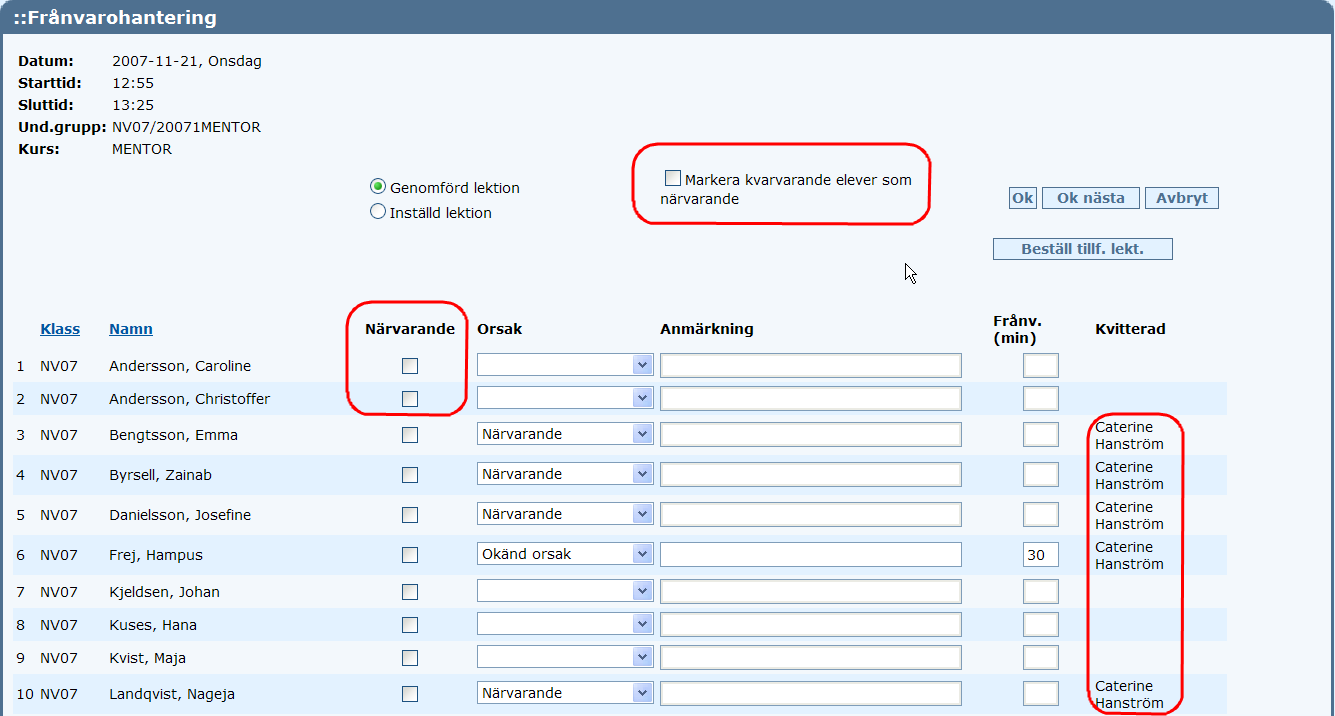
Task: Click Frånv. field showing 30 for Frej, Hampus
Action: point(1041,554)
